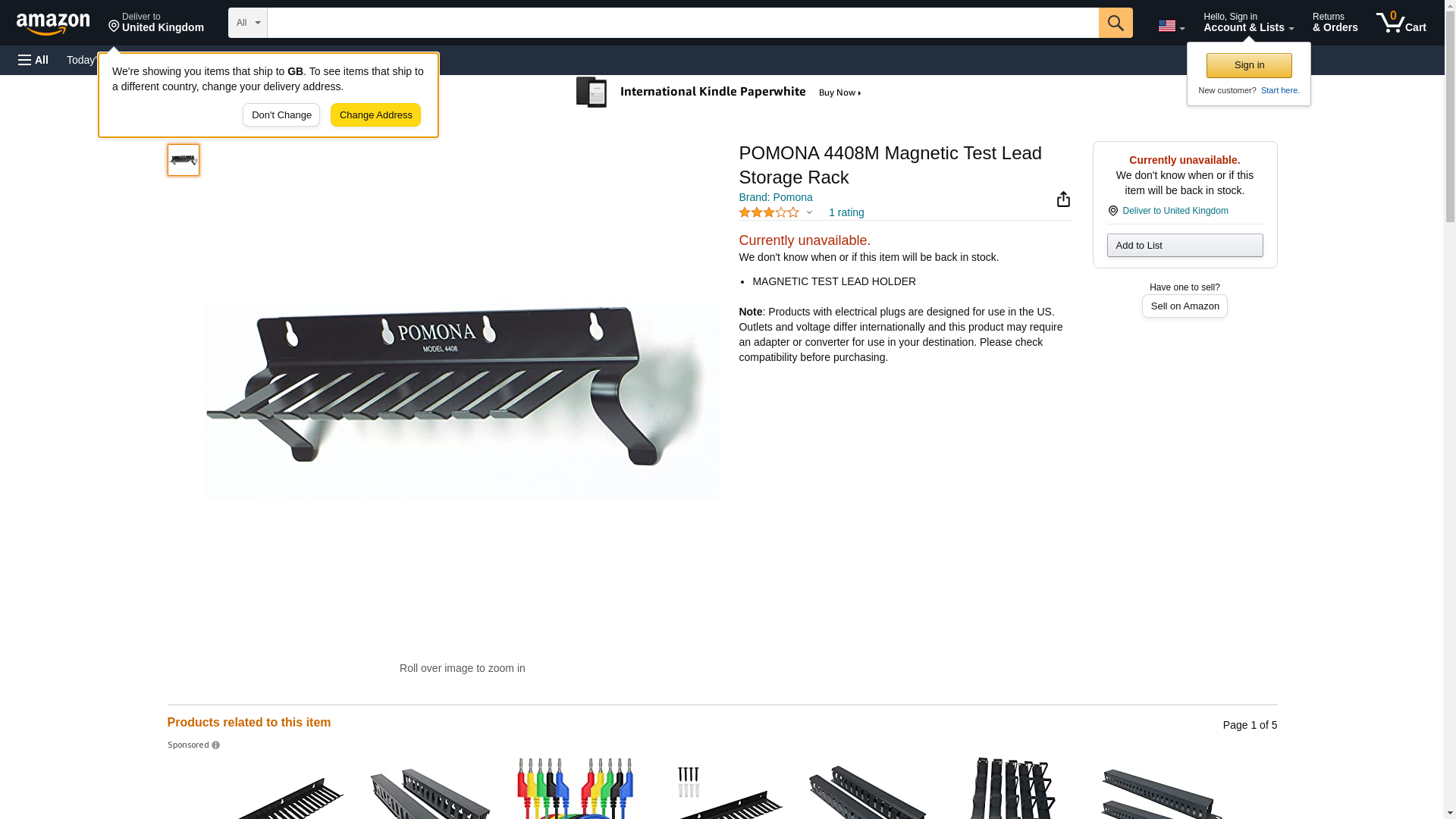
Task: Click Don't Change address button
Action: pos(281,115)
